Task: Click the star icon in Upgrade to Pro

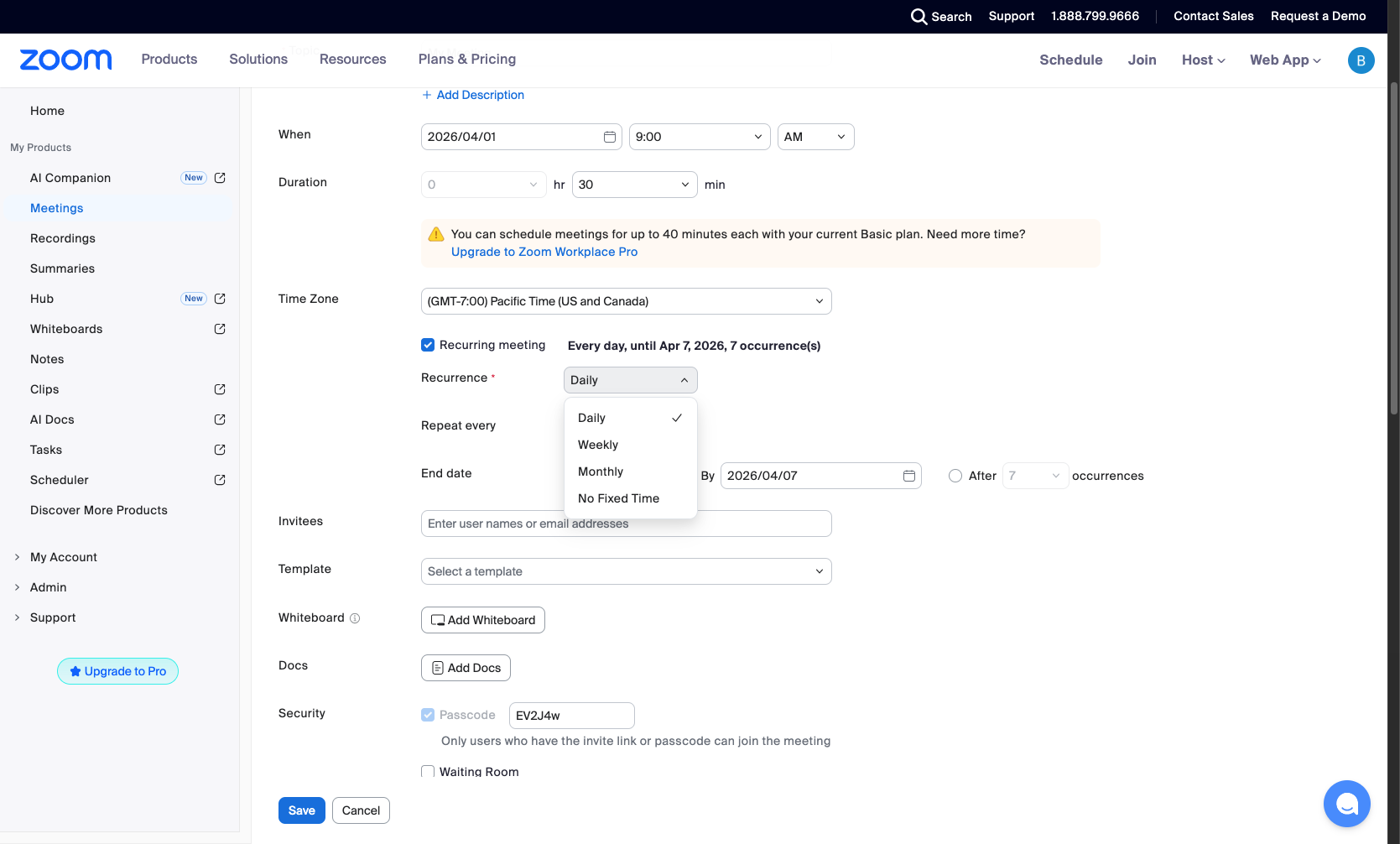Action: click(x=75, y=671)
